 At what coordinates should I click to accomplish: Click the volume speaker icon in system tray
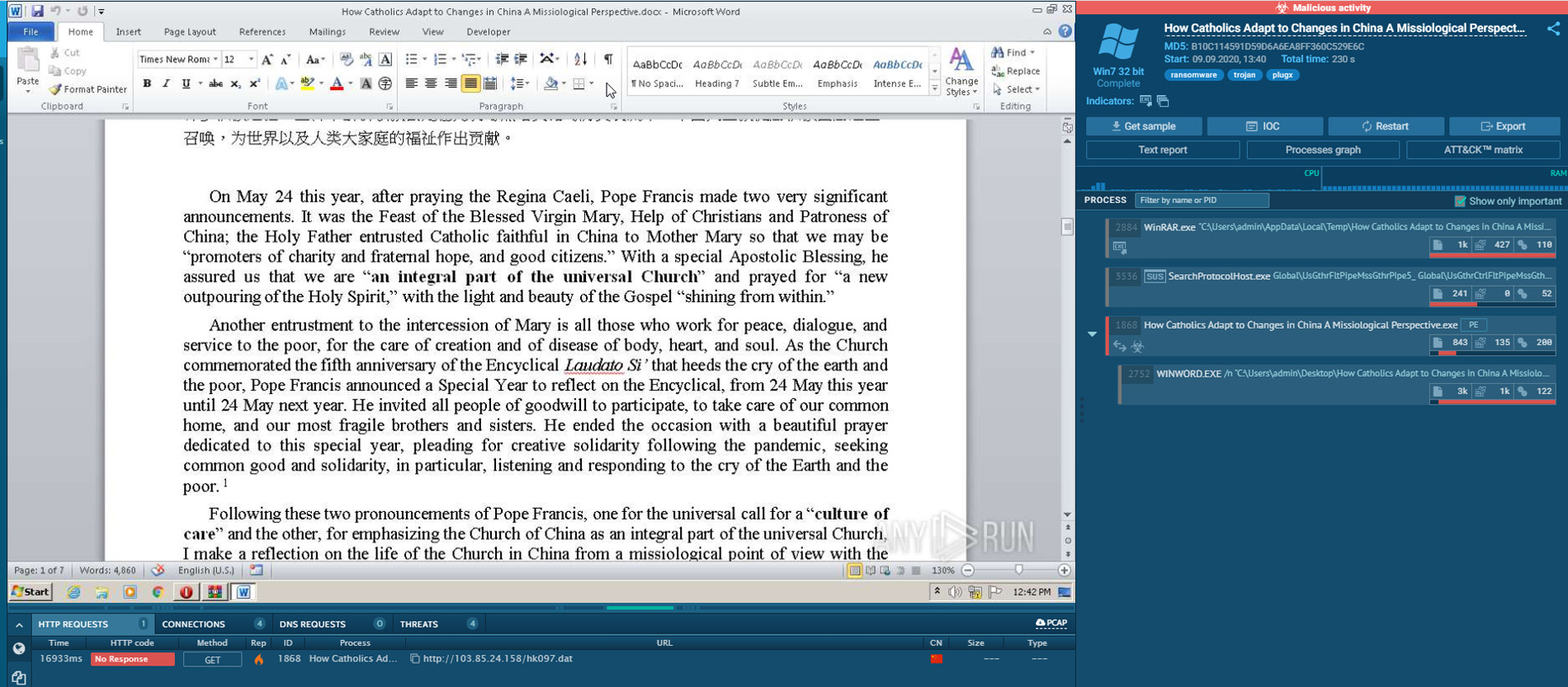955,592
